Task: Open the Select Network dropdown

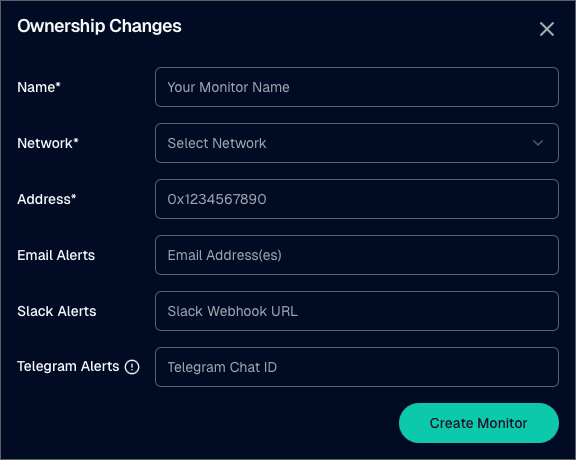Action: [357, 143]
